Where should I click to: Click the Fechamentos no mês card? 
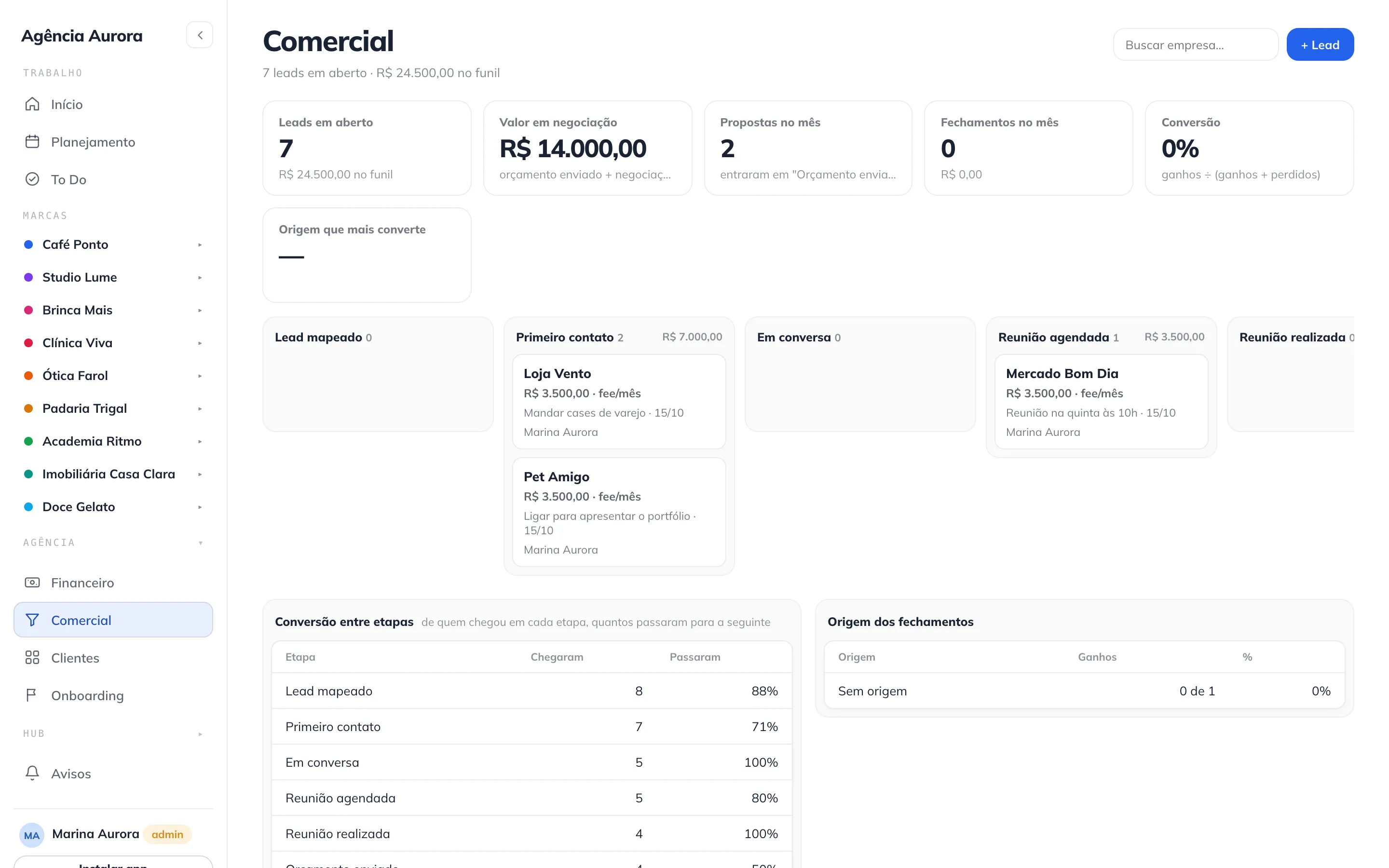tap(1029, 148)
